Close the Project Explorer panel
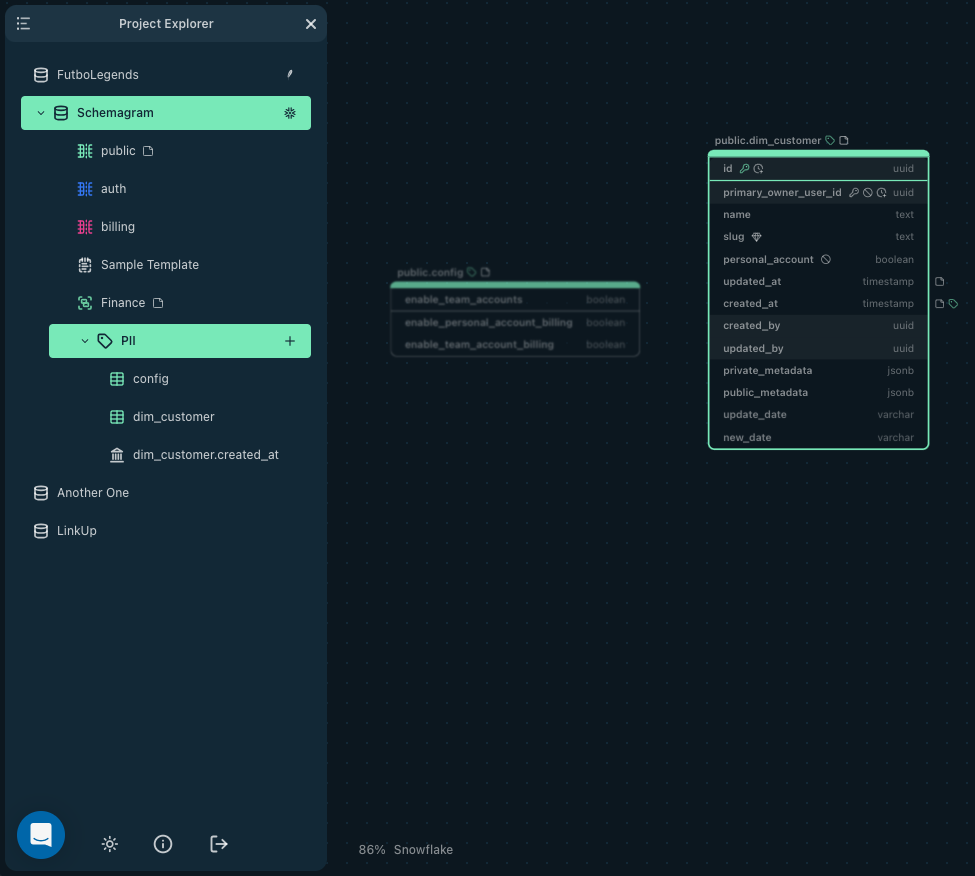Screen dimensions: 975x876 coord(311,24)
